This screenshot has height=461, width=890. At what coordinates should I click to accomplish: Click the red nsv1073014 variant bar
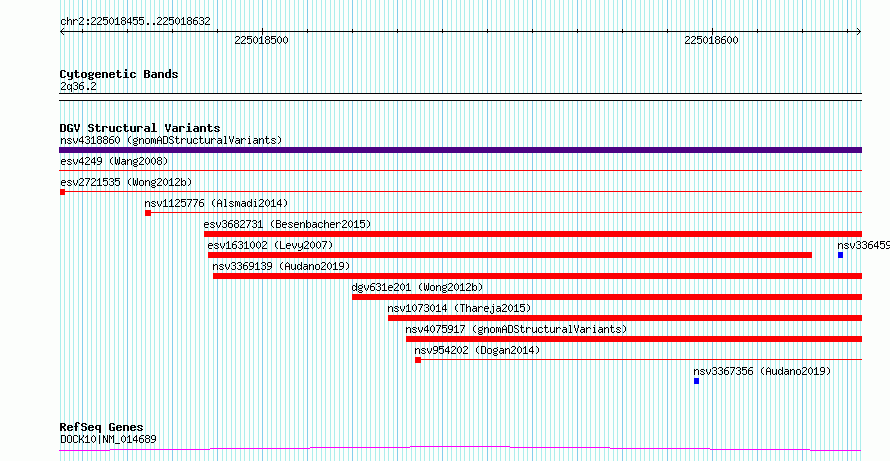(625, 318)
